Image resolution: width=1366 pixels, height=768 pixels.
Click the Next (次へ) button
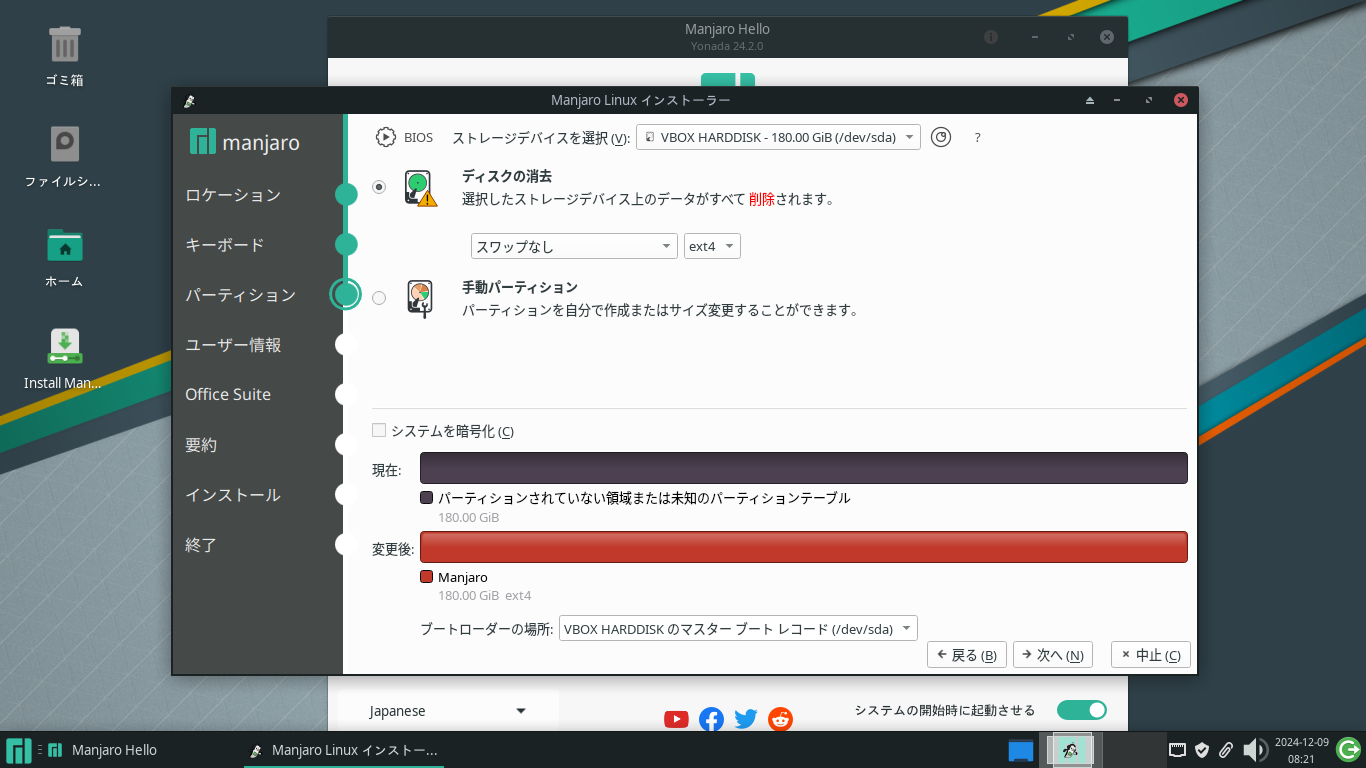(x=1053, y=655)
